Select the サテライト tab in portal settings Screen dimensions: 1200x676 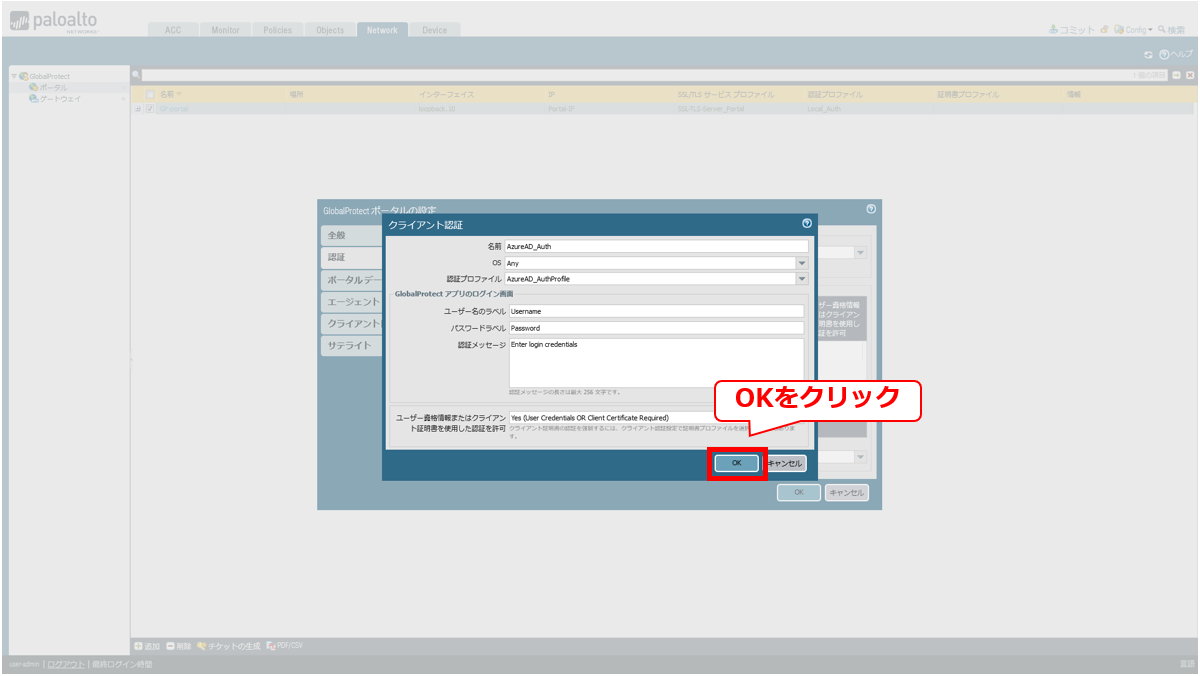coord(352,345)
